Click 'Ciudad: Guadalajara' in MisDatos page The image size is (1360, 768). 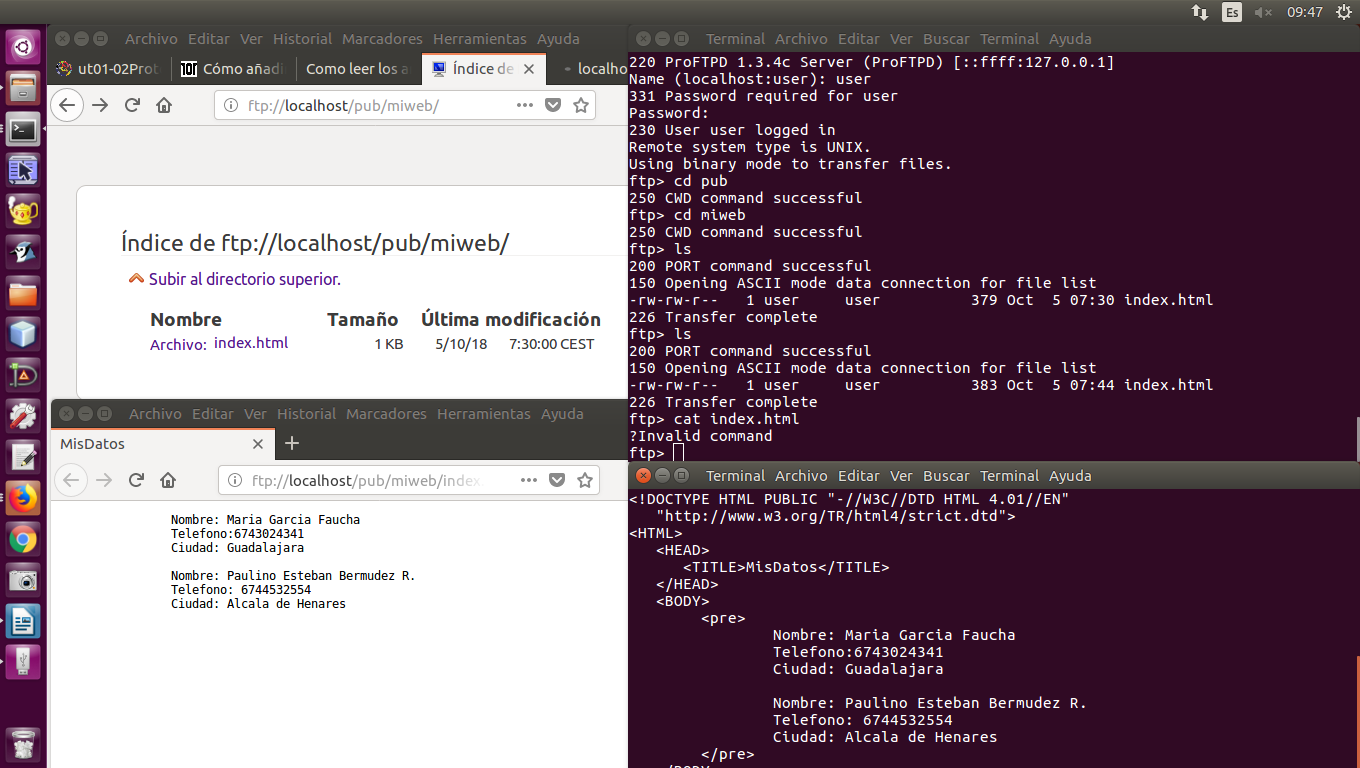(x=237, y=548)
